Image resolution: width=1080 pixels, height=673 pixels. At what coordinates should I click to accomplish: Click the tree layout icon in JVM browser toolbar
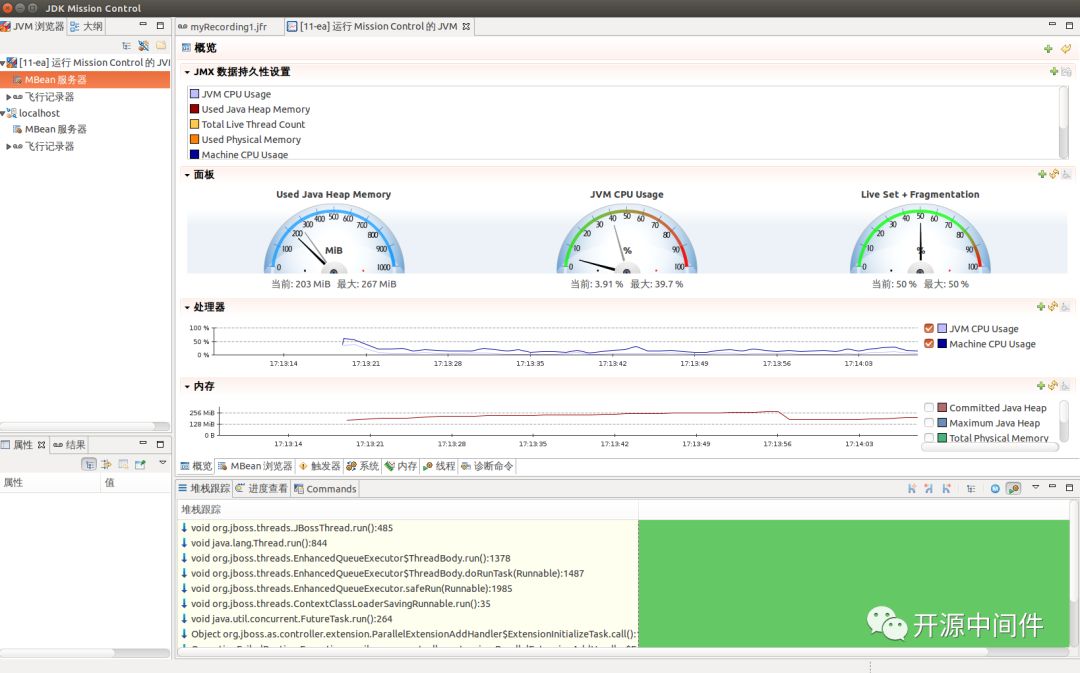[x=126, y=46]
